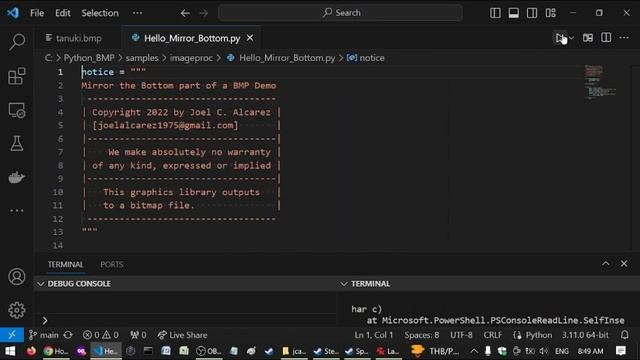Collapse the TERMINAL section
Screen dimensions: 640x360
pos(344,284)
